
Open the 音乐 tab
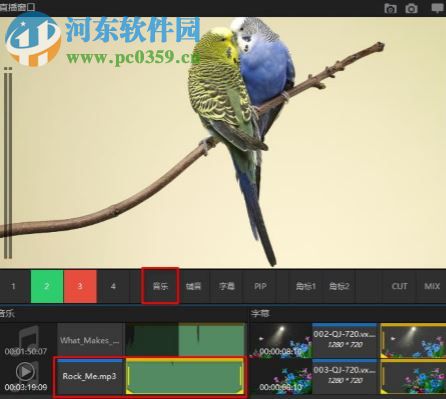coord(160,286)
